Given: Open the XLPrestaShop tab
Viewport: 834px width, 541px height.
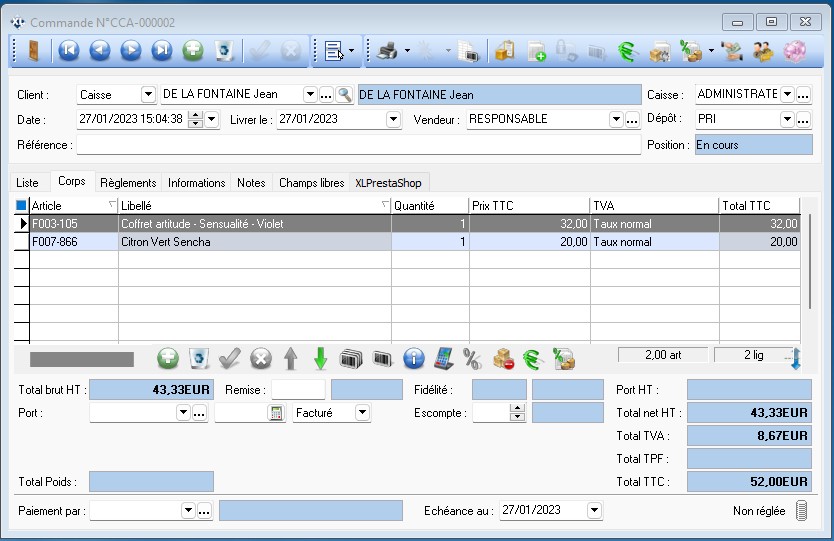Looking at the screenshot, I should (389, 182).
